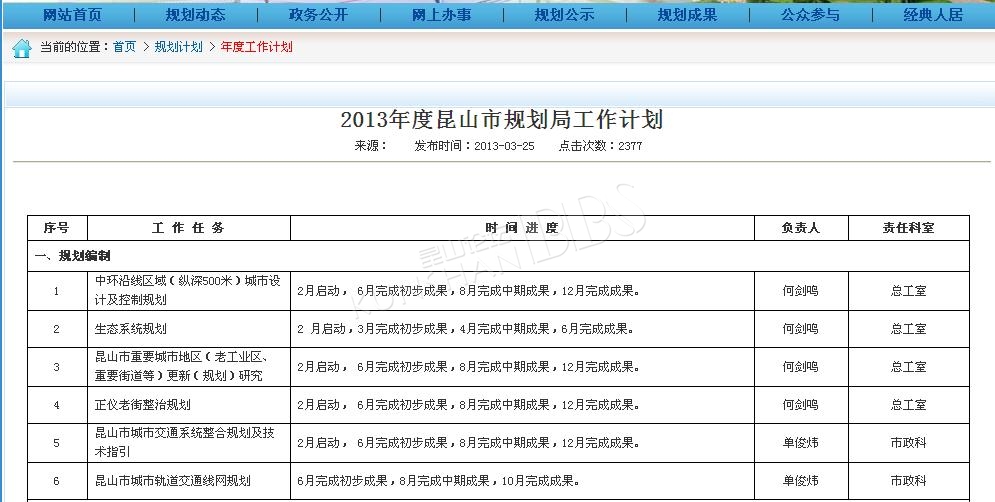The height and width of the screenshot is (502, 995).
Task: Click 市政科 in the row 6
Action: coord(909,480)
